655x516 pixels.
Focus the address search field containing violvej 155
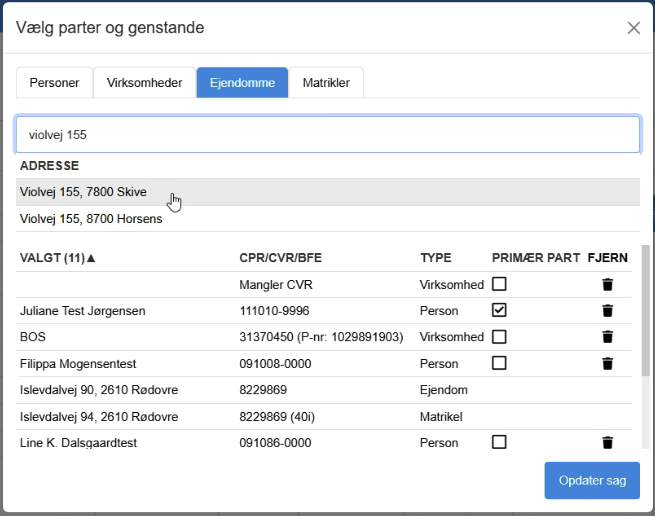327,134
